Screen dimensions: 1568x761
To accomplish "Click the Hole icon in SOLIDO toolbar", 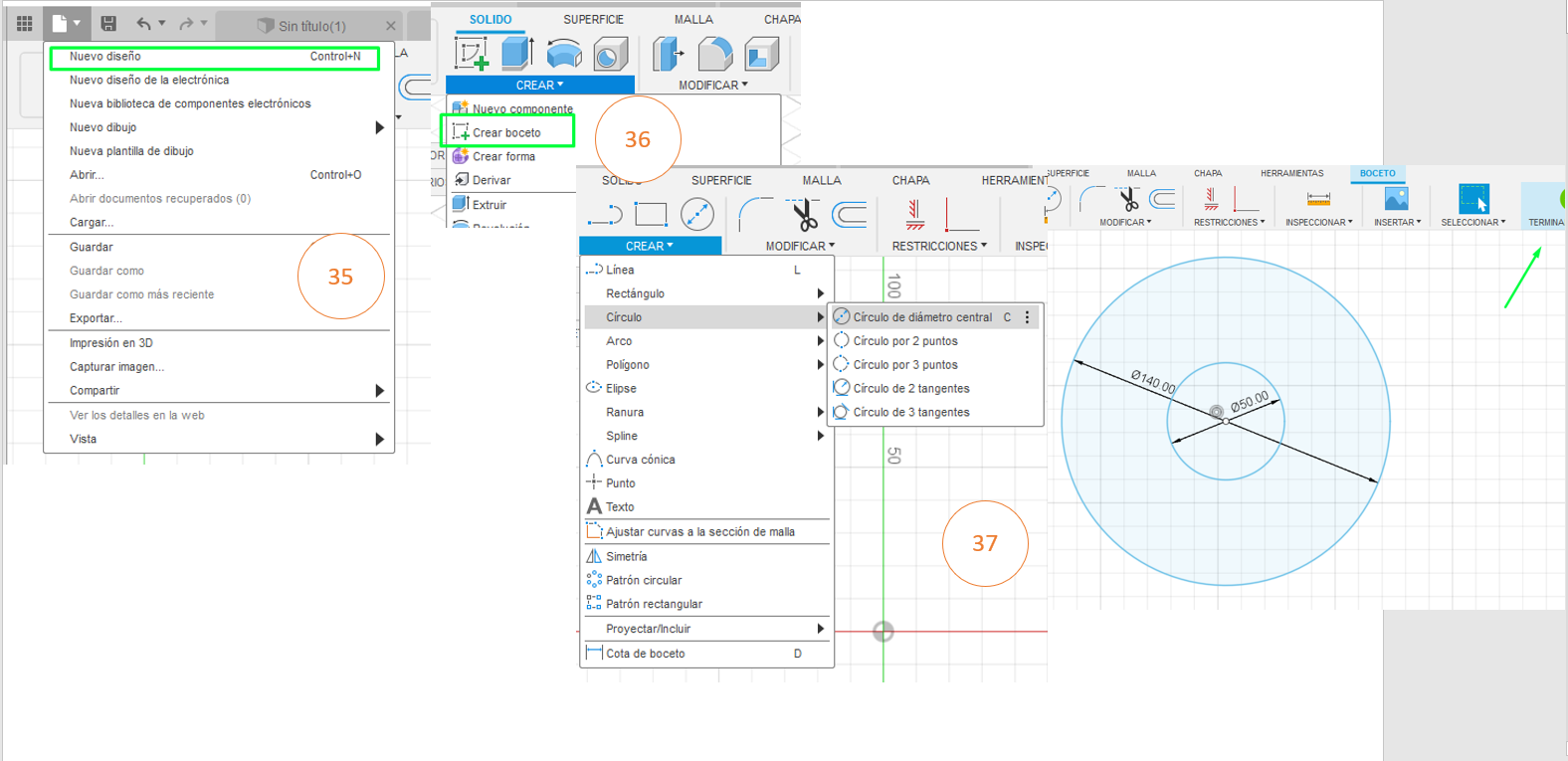I will (x=611, y=54).
